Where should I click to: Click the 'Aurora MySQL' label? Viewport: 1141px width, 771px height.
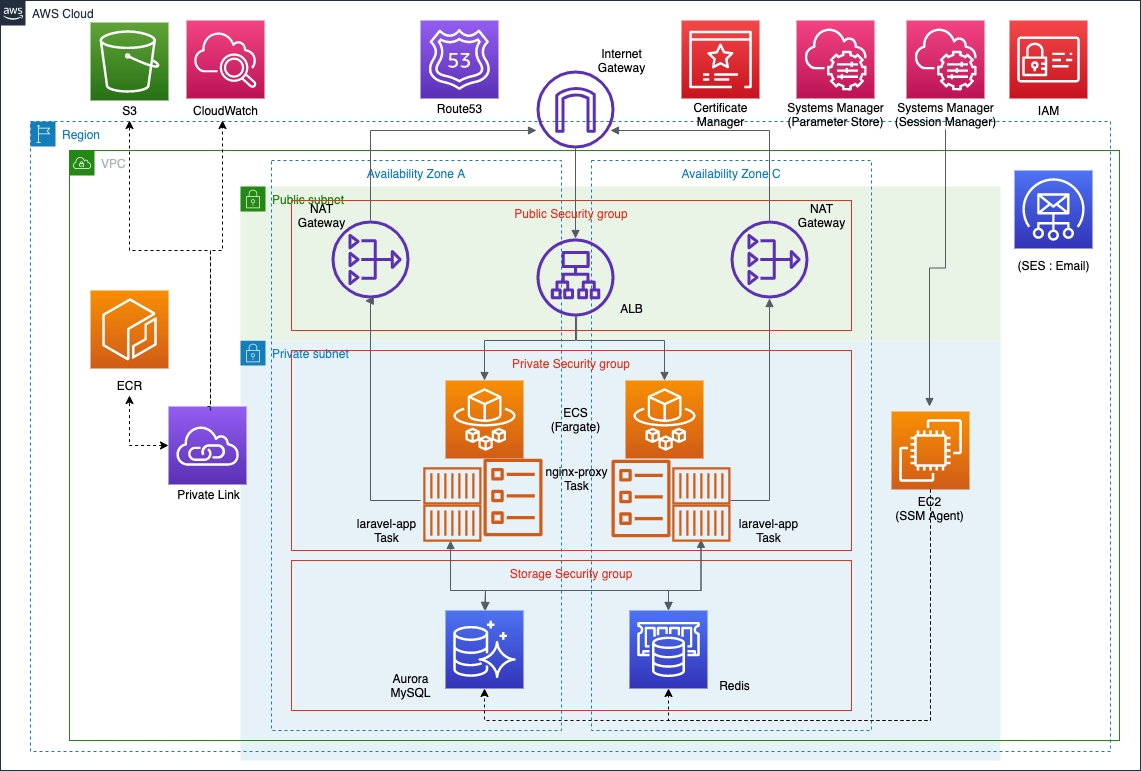[x=410, y=686]
